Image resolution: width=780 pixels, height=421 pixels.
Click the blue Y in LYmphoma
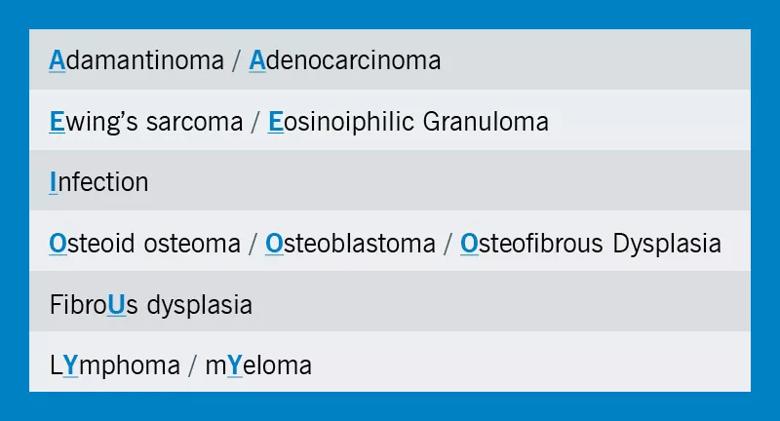click(x=71, y=366)
